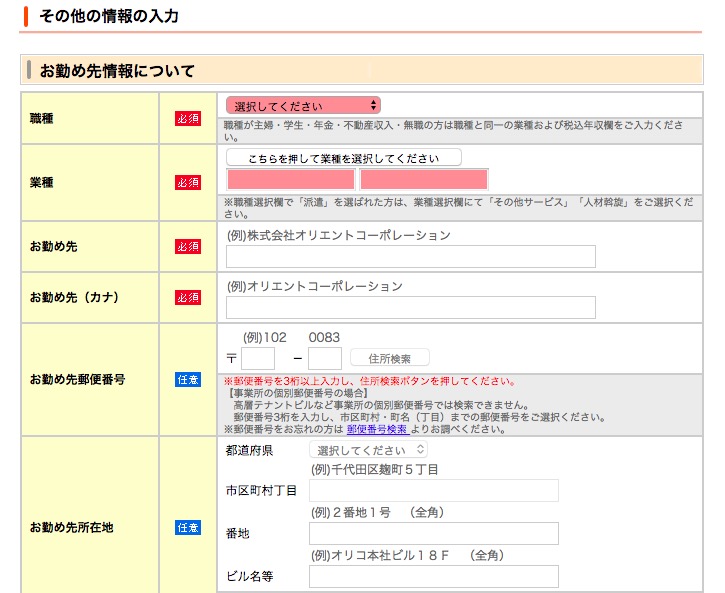Click the ビル名等 input field
Screen dimensions: 725x593
coord(434,576)
